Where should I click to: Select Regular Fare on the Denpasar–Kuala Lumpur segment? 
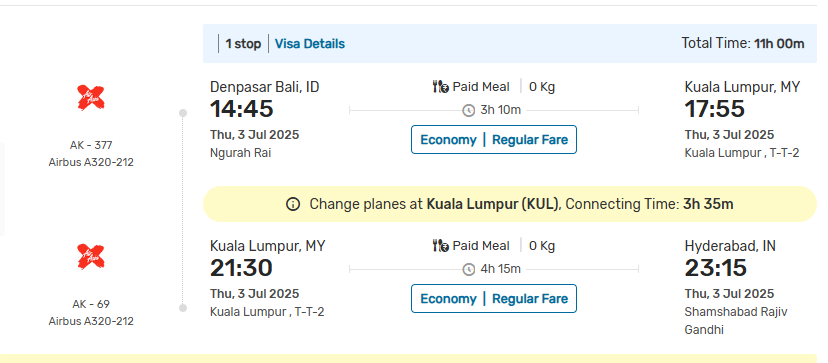pyautogui.click(x=530, y=140)
